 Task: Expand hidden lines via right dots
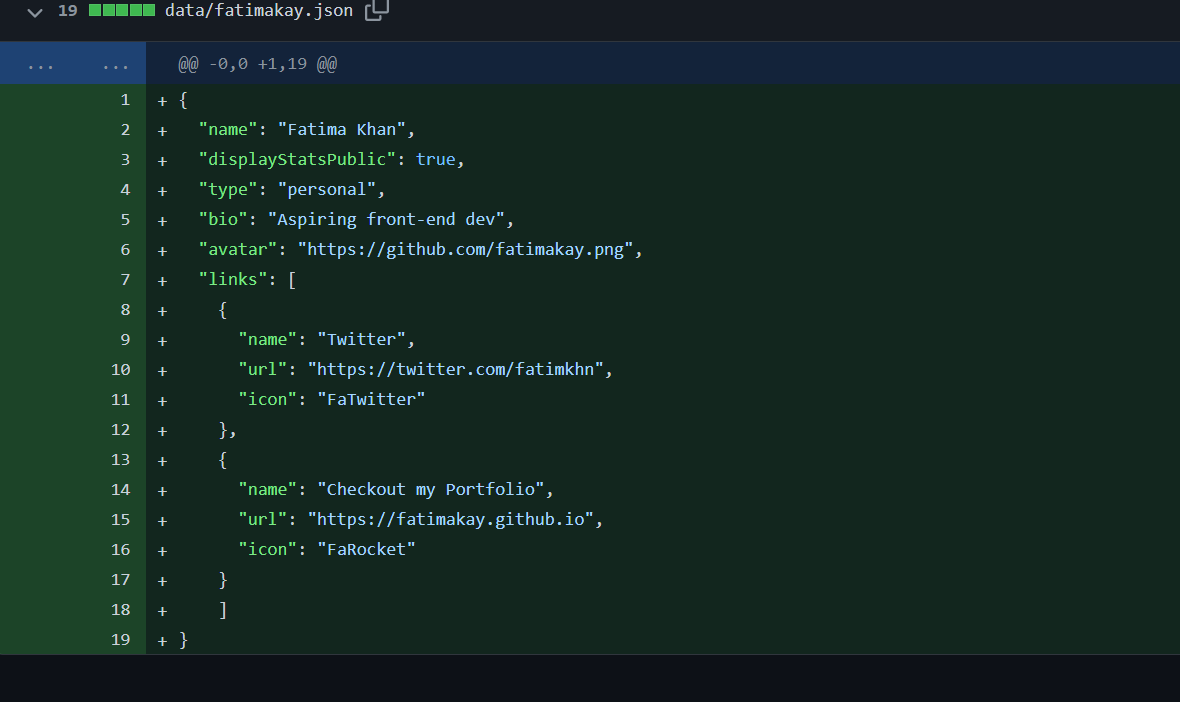(115, 65)
